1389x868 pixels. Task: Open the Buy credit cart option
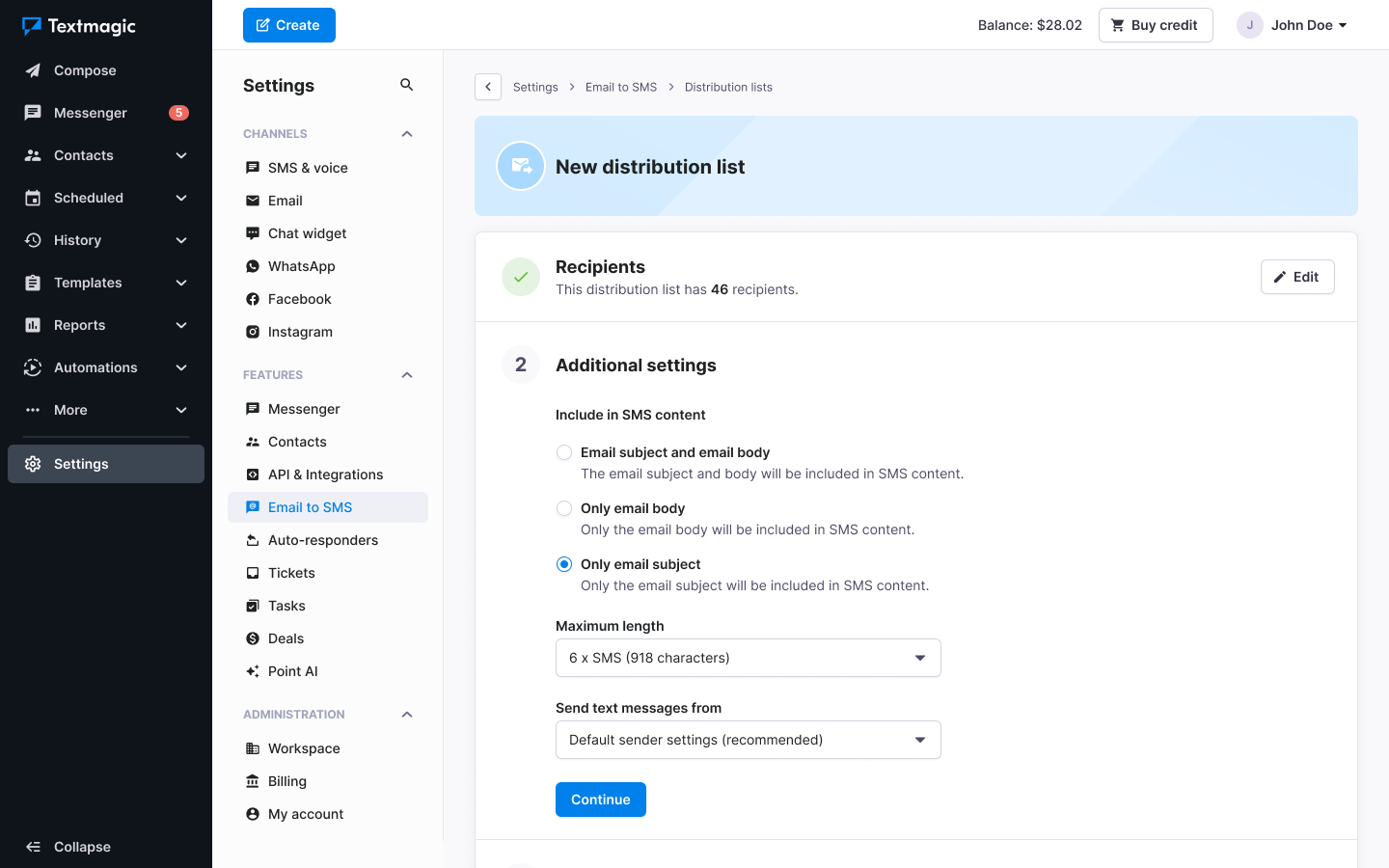pos(1155,24)
